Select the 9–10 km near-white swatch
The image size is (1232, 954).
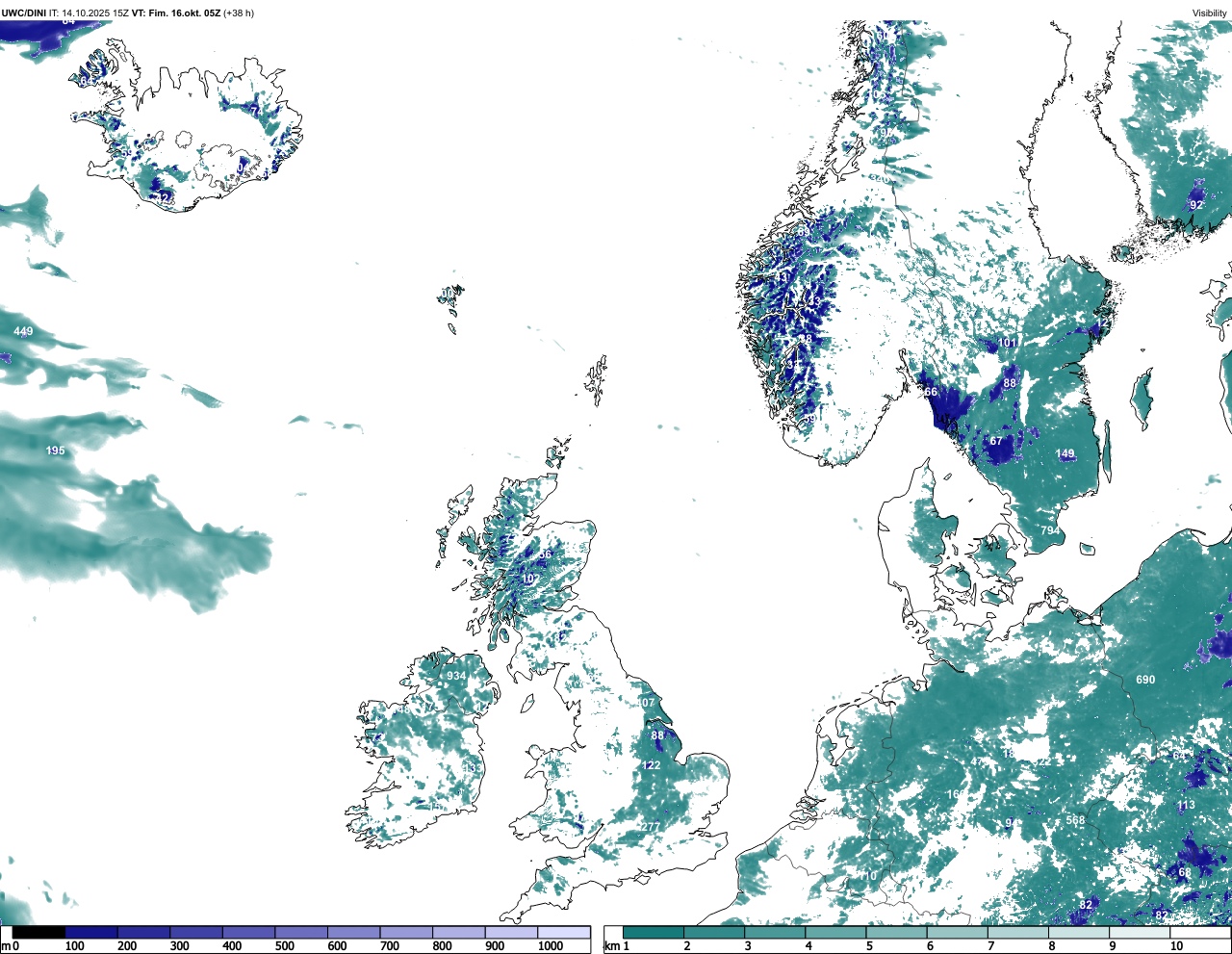pyautogui.click(x=1142, y=933)
